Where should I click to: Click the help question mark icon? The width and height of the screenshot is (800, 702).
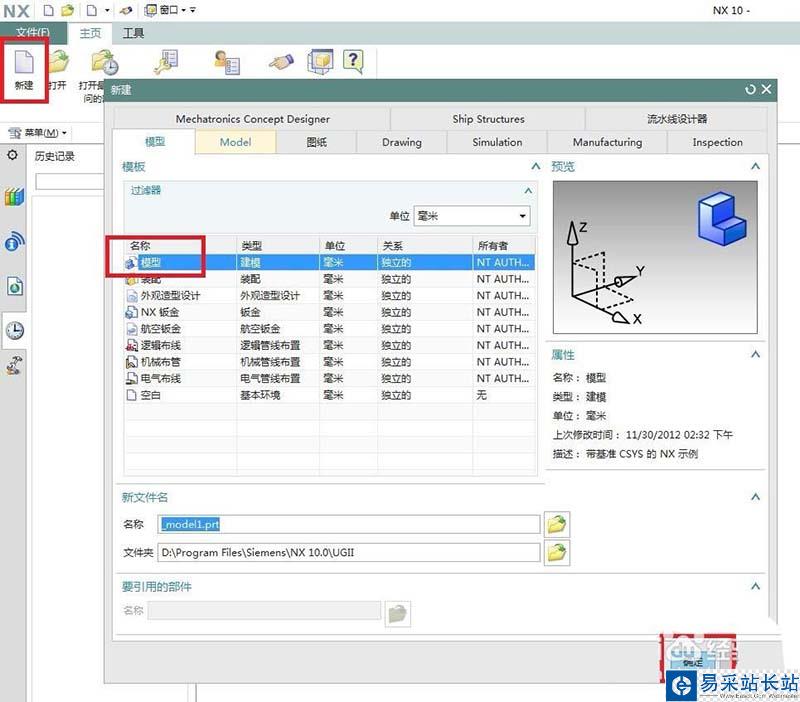(353, 62)
